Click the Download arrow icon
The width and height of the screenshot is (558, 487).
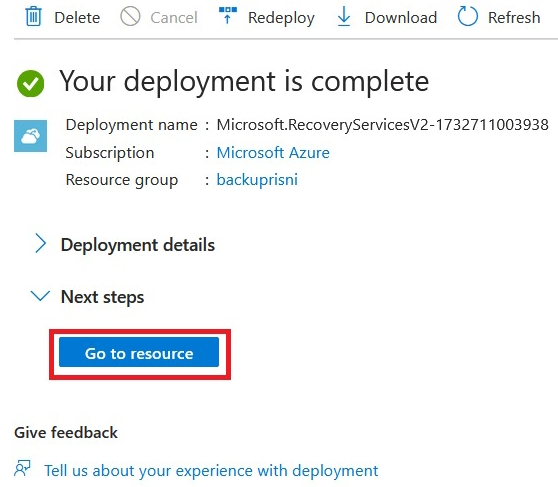pyautogui.click(x=344, y=16)
